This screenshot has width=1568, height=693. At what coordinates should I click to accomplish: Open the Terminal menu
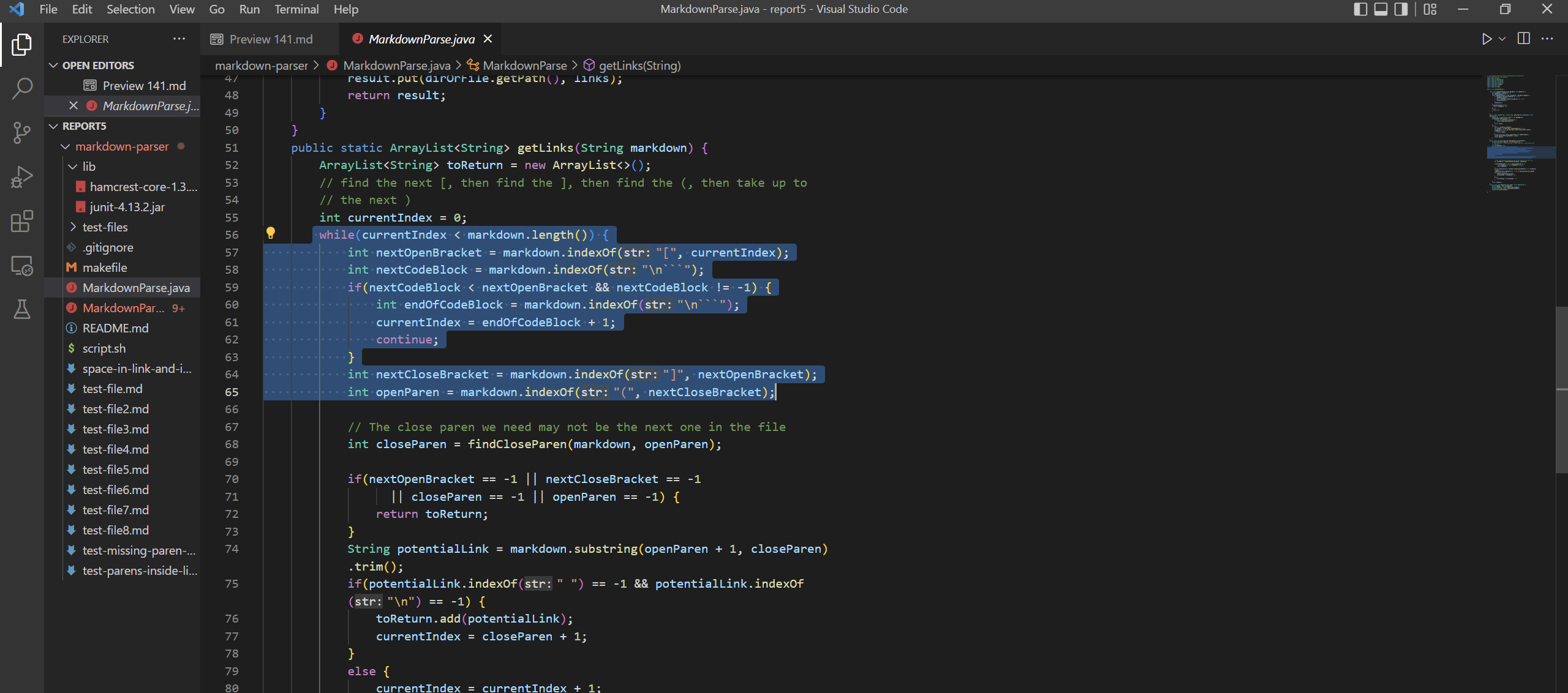pyautogui.click(x=296, y=9)
